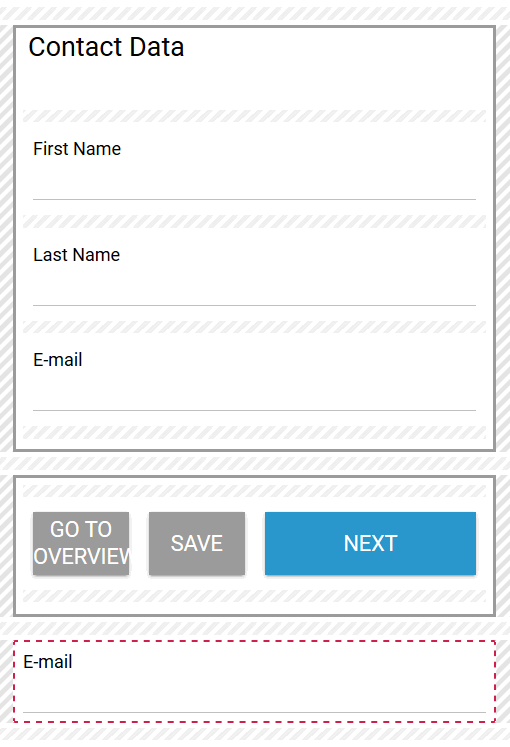The height and width of the screenshot is (747, 510).
Task: Select the Contact Data heading
Action: coord(106,47)
